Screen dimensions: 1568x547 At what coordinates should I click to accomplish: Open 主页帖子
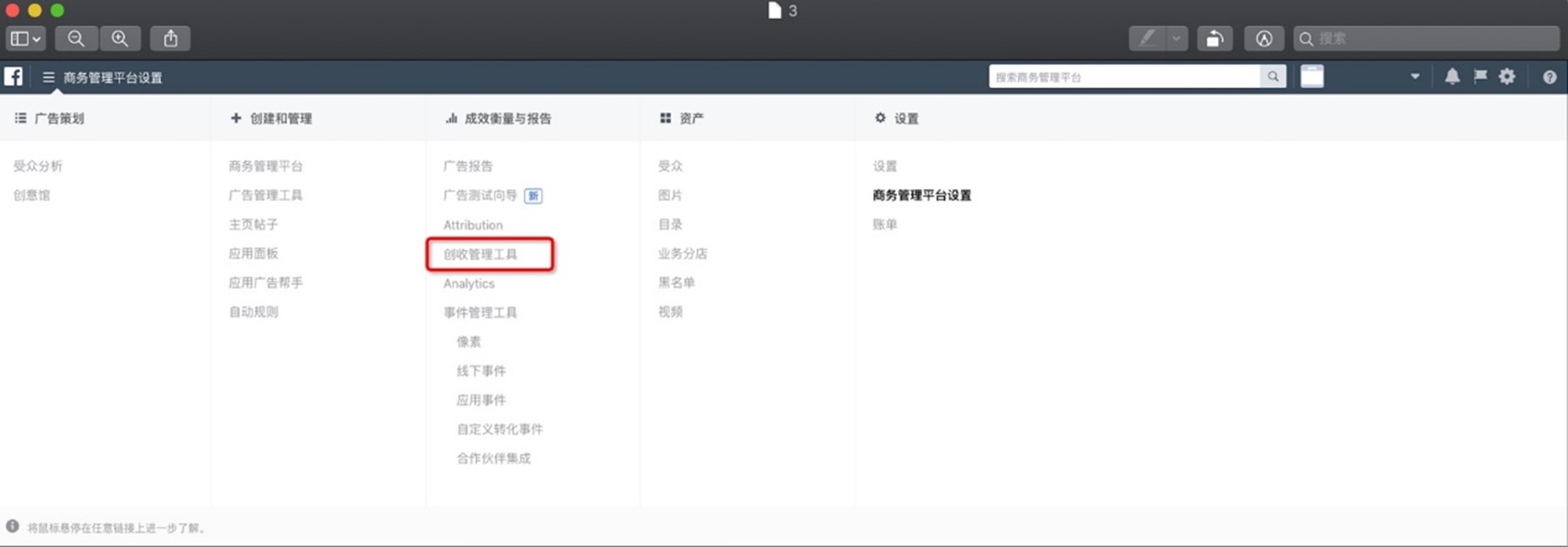tap(253, 224)
